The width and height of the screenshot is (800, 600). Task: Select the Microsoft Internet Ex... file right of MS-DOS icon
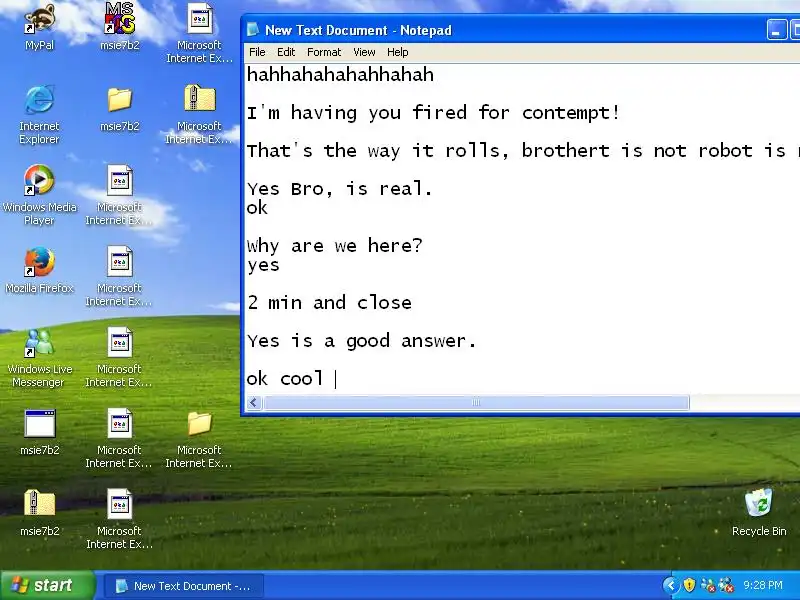(x=199, y=33)
